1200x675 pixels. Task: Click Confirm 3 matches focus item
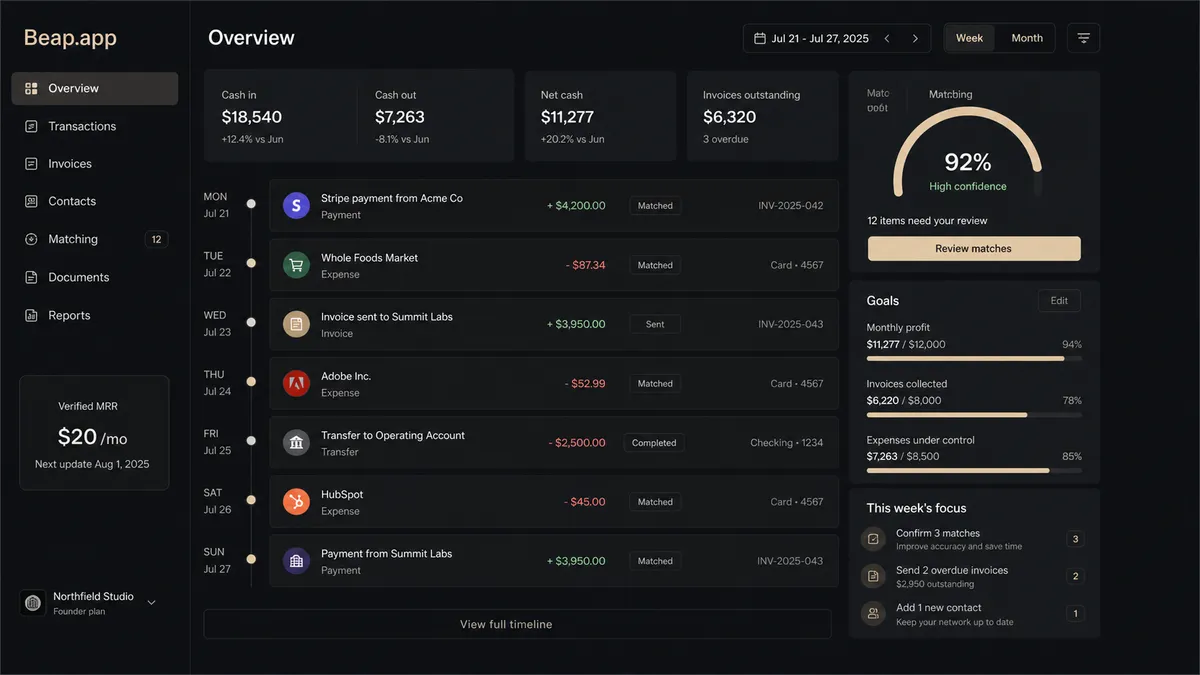972,539
